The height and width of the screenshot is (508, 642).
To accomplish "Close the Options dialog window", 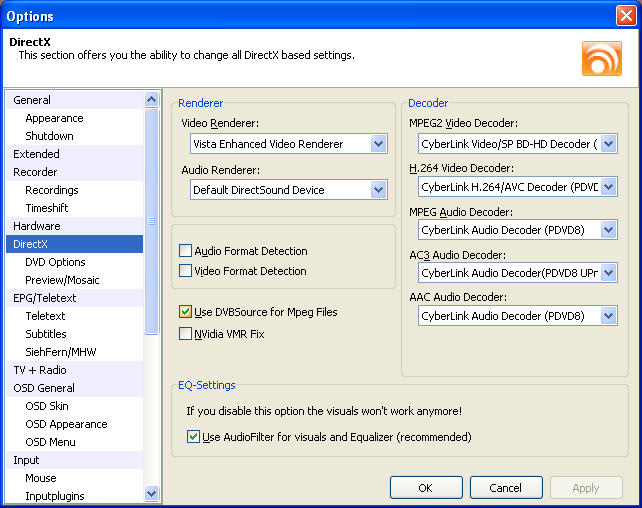I will [626, 16].
